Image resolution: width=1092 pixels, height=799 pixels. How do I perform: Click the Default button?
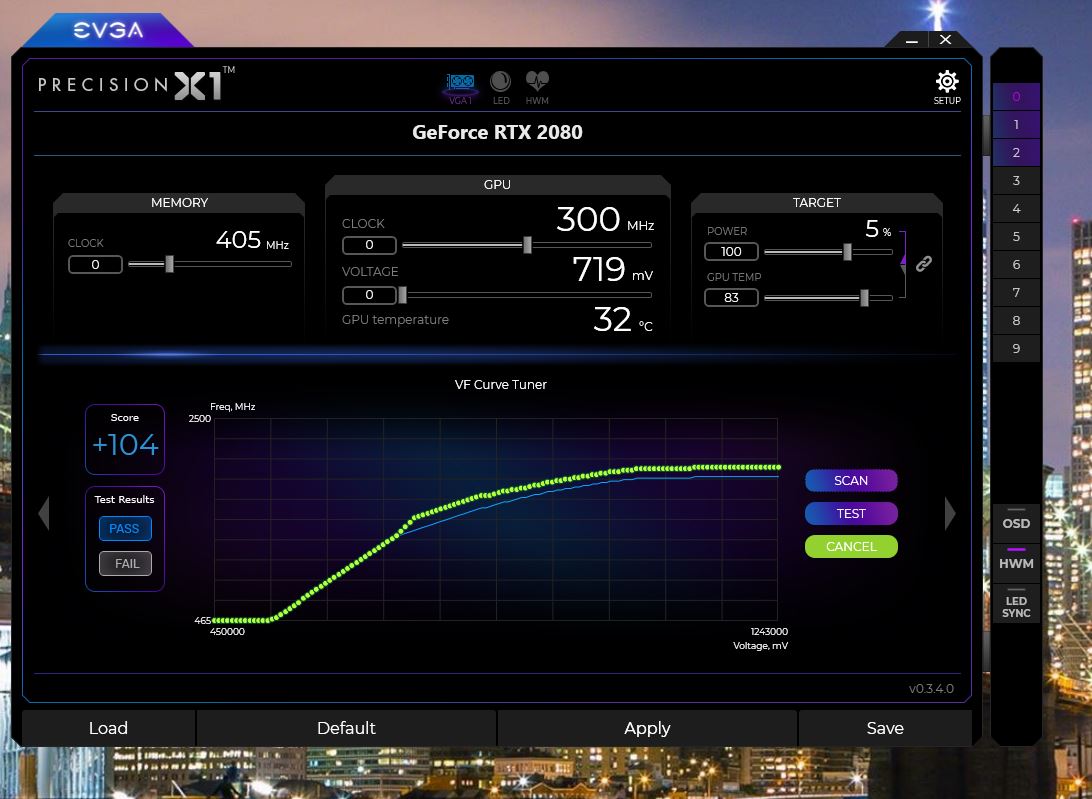pos(346,728)
